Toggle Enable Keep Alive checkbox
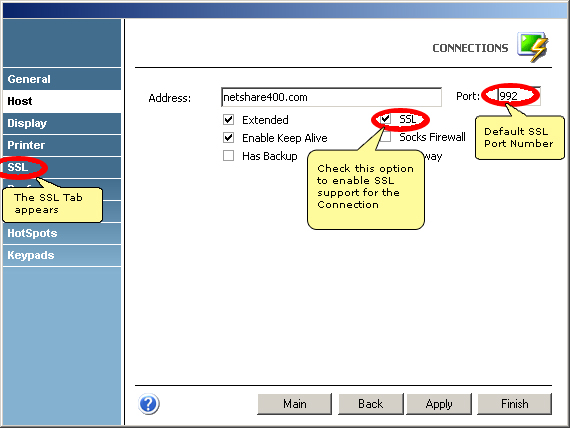Viewport: 570px width, 428px height. [228, 137]
